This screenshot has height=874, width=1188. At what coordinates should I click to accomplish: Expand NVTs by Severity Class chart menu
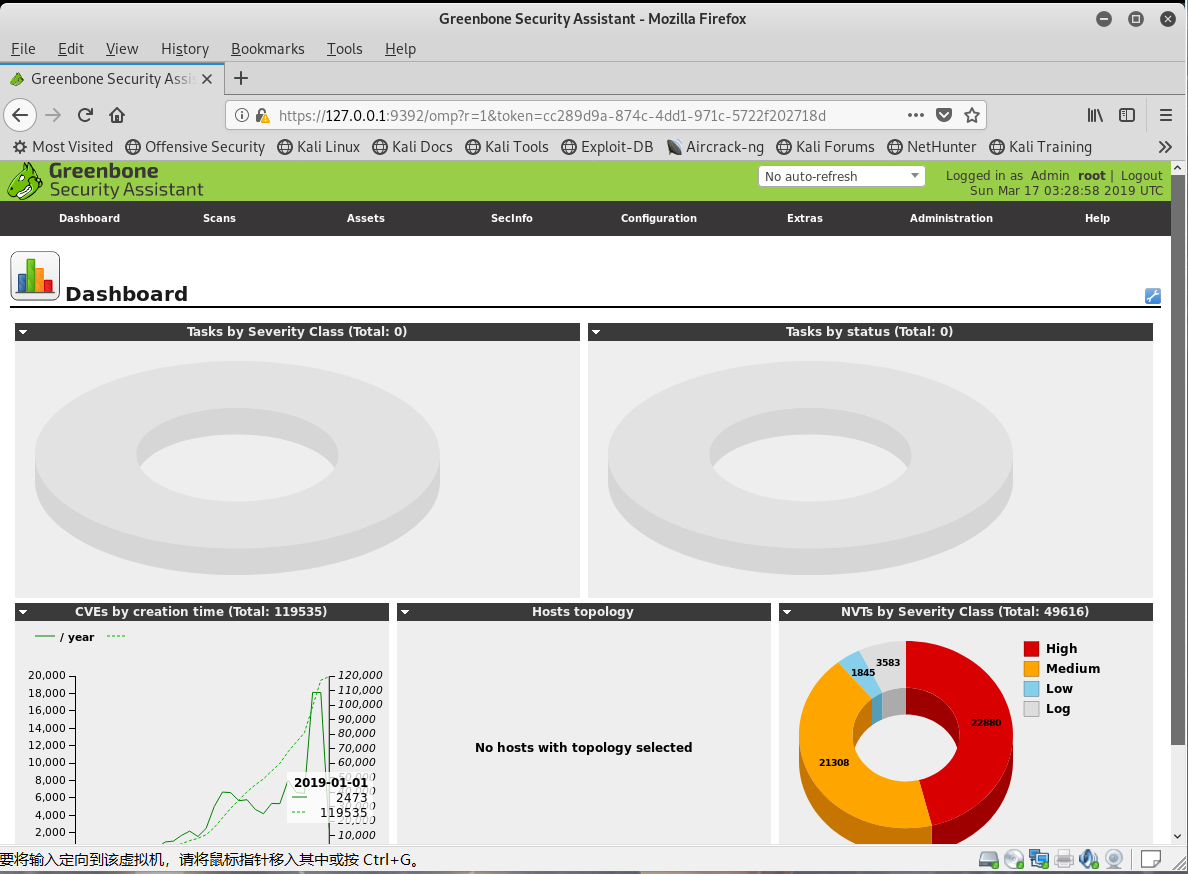click(x=787, y=612)
